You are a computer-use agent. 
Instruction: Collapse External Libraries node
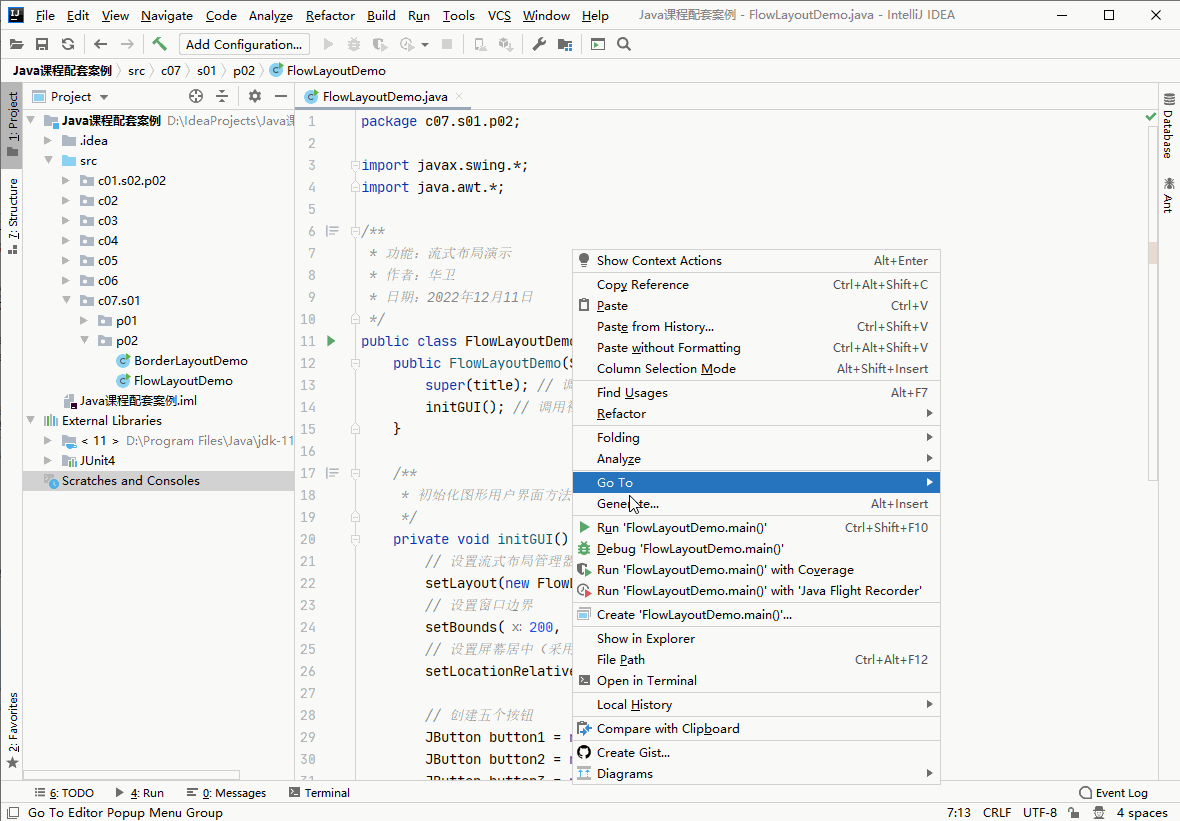pyautogui.click(x=30, y=421)
